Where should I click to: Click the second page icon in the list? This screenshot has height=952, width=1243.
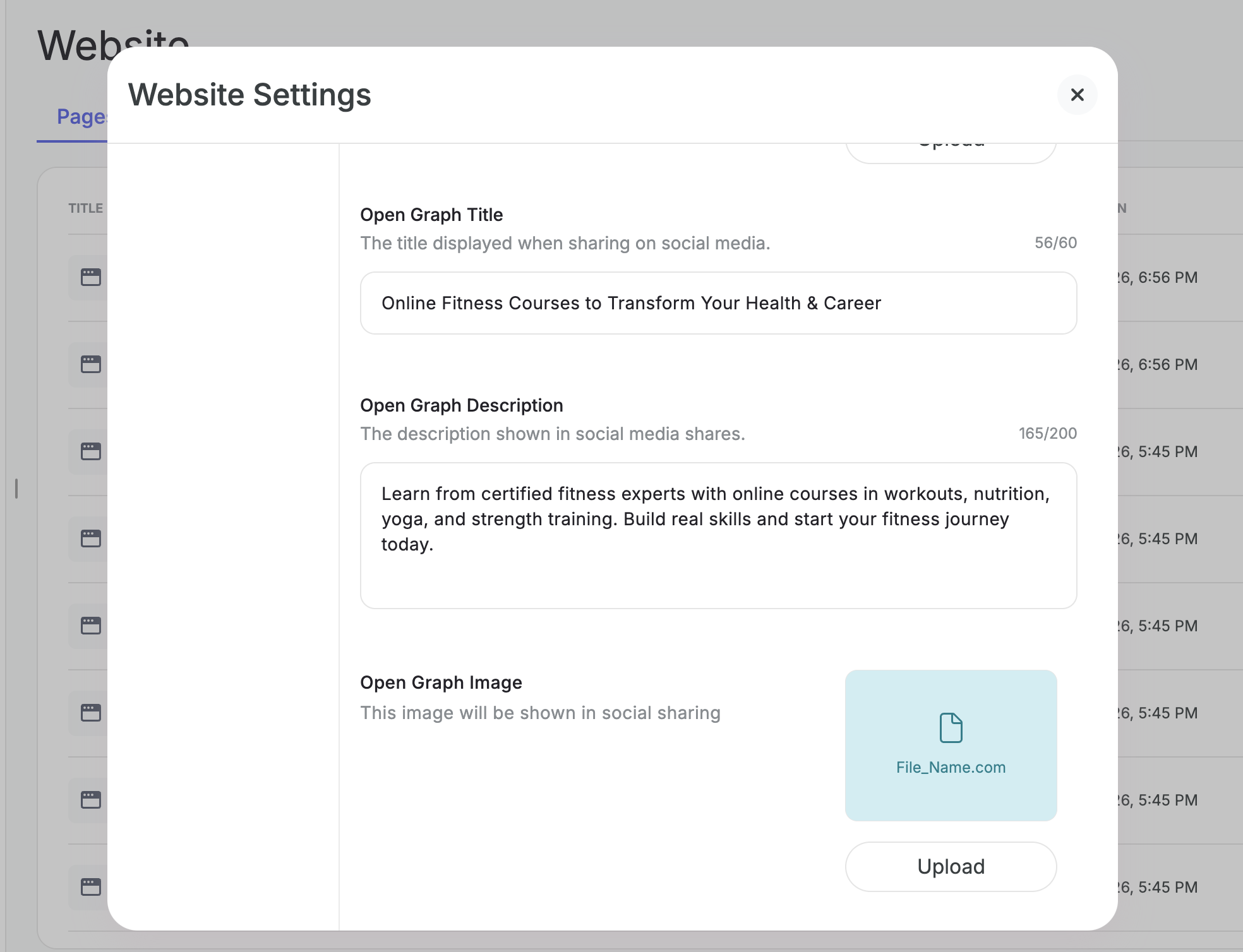pyautogui.click(x=90, y=364)
